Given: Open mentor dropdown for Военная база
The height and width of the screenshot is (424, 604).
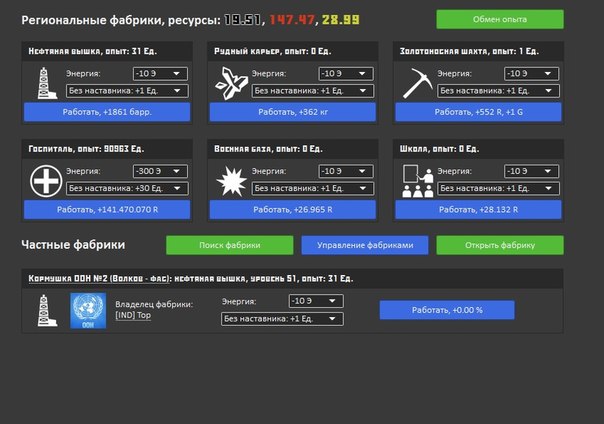Looking at the screenshot, I should coord(313,188).
